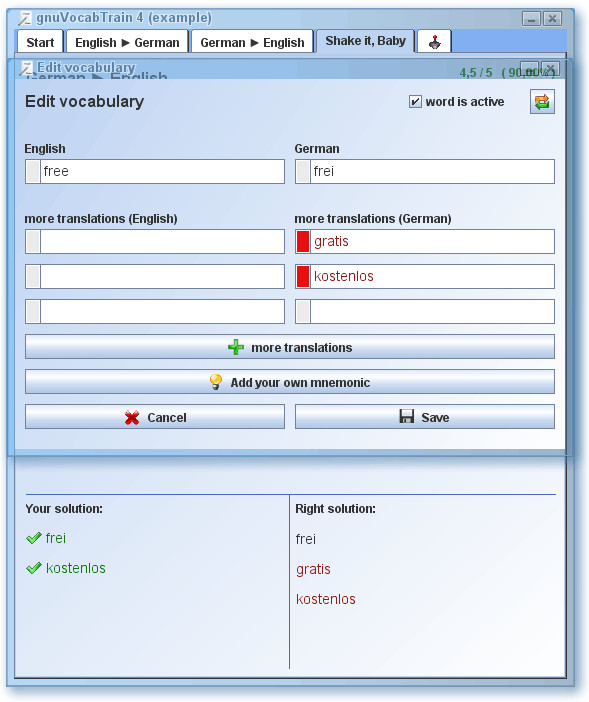Click Add your own mnemonic button
This screenshot has width=589, height=702.
click(290, 382)
